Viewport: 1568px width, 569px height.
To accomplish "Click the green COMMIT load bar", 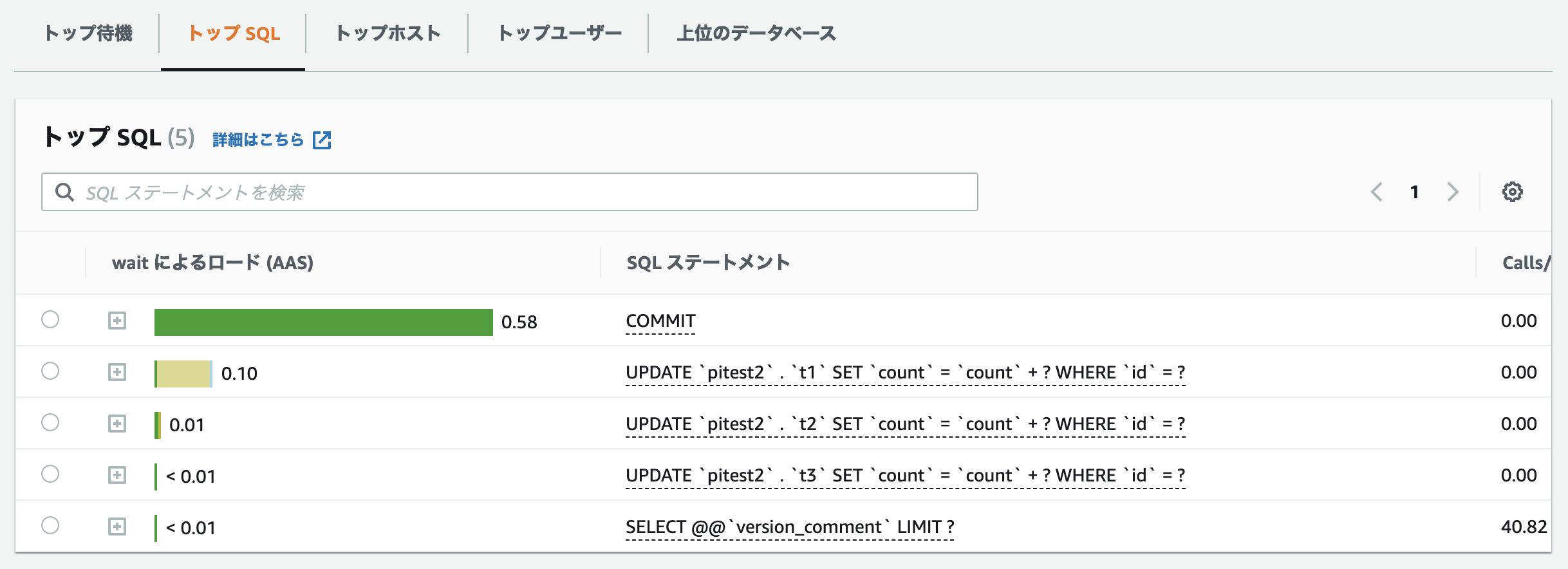I will click(323, 322).
